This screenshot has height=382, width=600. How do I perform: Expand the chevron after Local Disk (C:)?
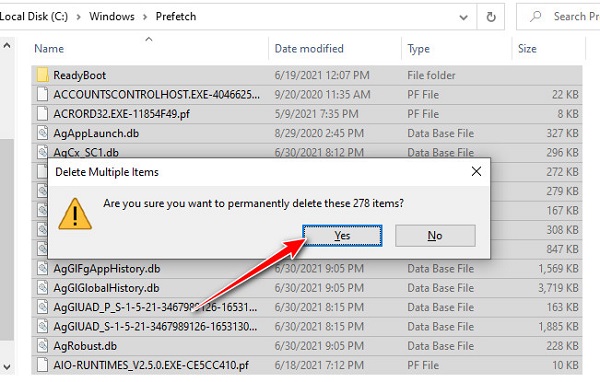[78, 17]
